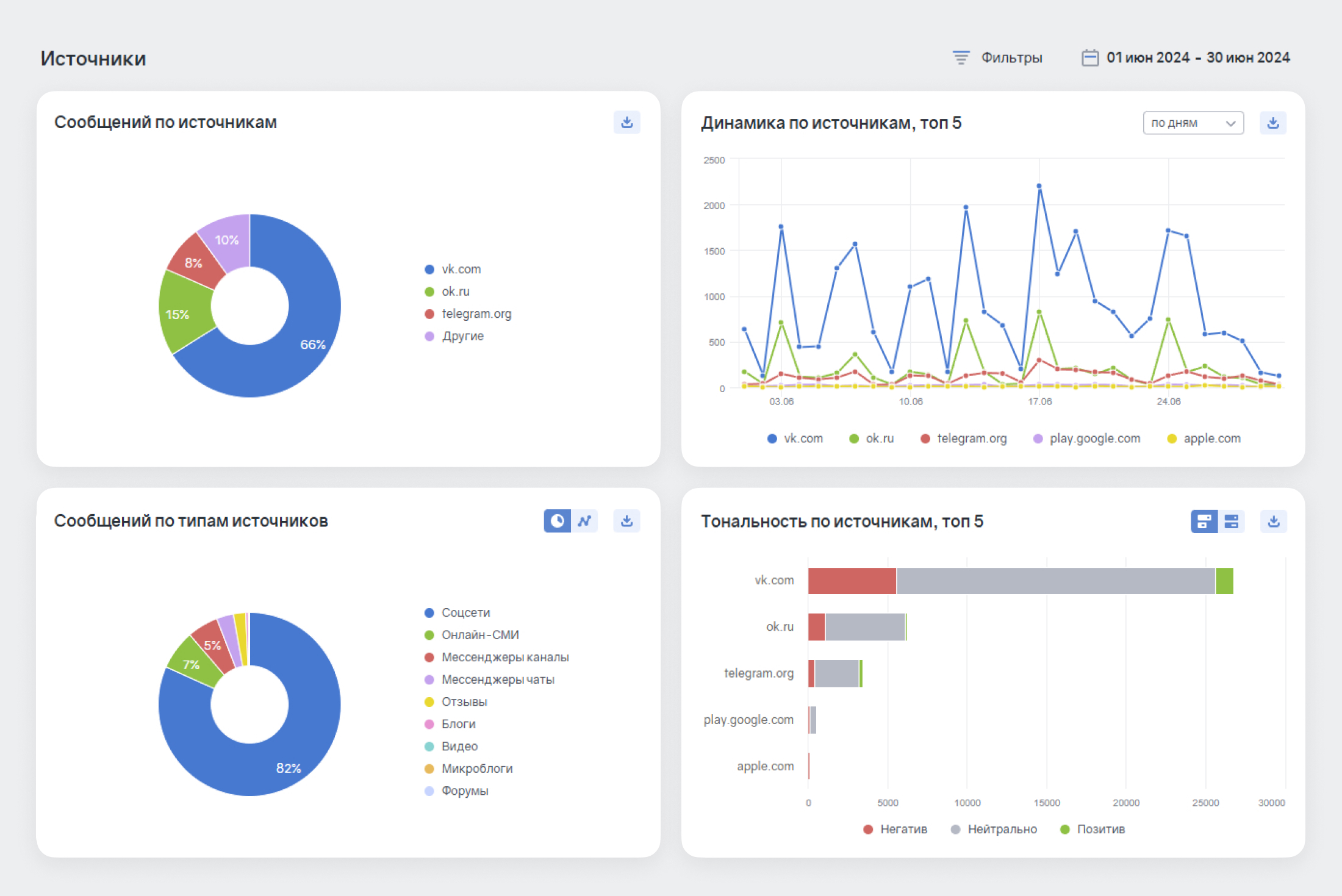1342x896 pixels.
Task: Click vk.com negative red bar segment
Action: (x=852, y=581)
